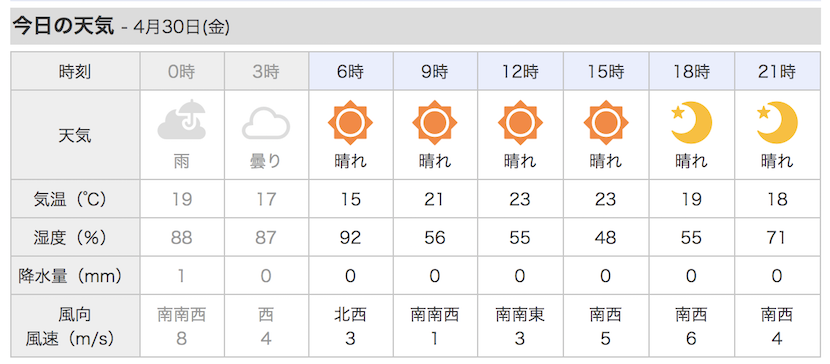Select the 12時 column header
The width and height of the screenshot is (830, 364).
click(x=520, y=71)
